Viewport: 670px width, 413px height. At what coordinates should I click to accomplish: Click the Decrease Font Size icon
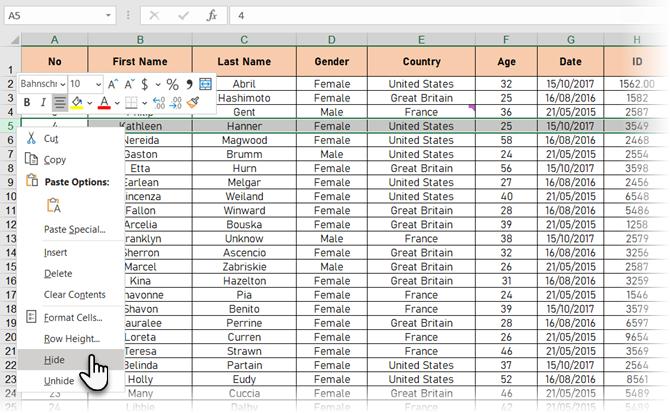pos(129,84)
